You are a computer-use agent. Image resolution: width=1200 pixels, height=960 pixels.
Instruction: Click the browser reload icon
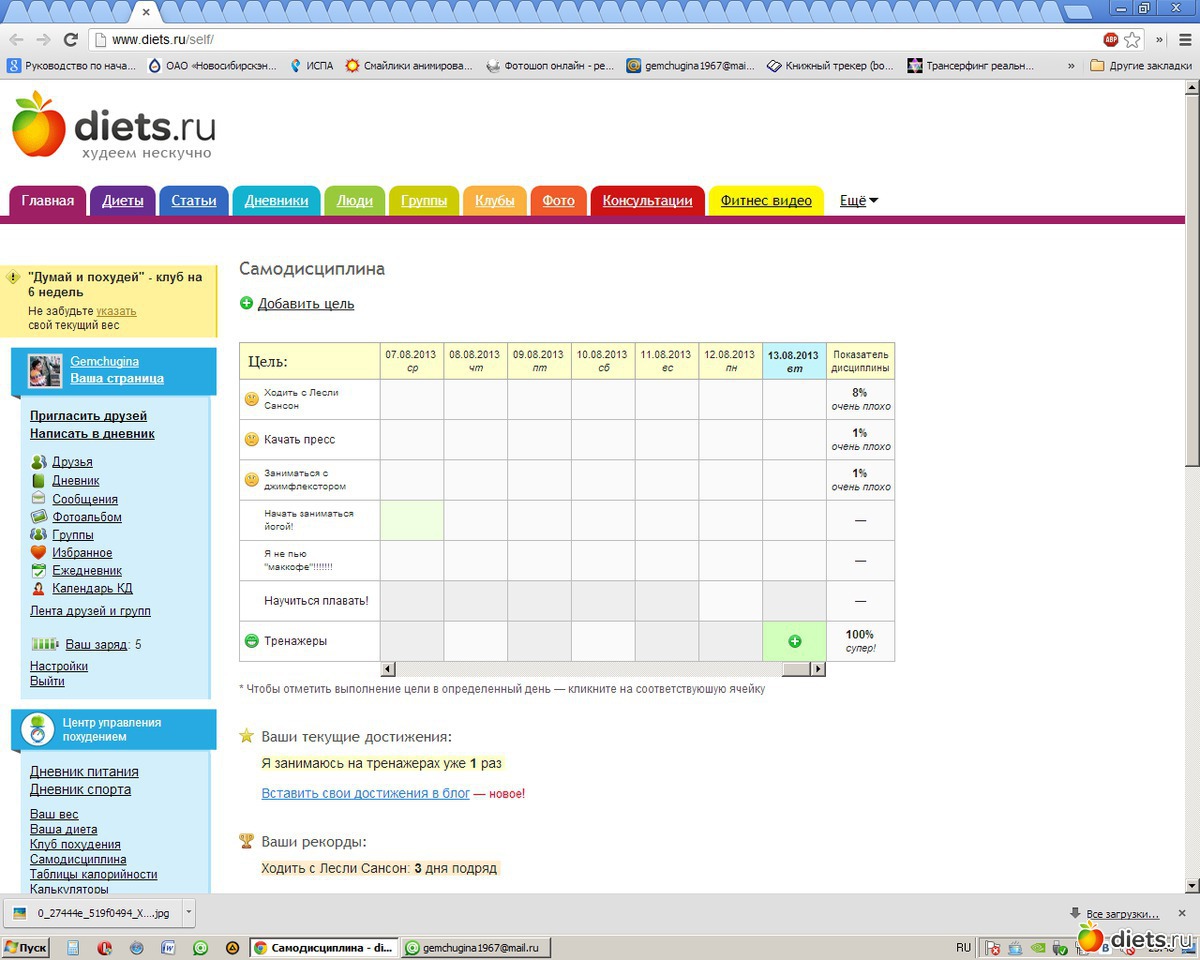[x=70, y=40]
